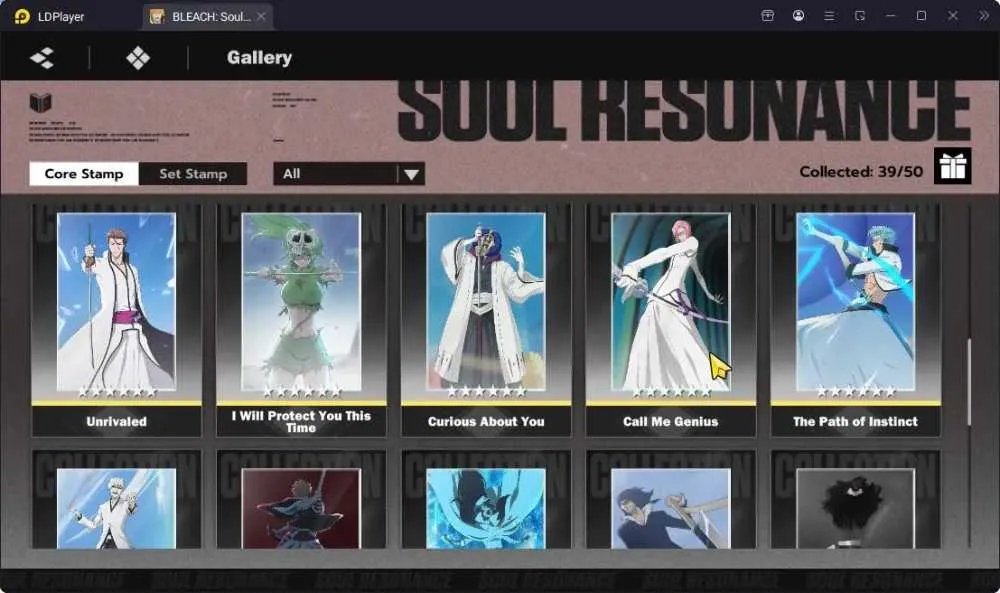The width and height of the screenshot is (1000, 593).
Task: Select the white-coat character card below Unrivaled
Action: (117, 500)
